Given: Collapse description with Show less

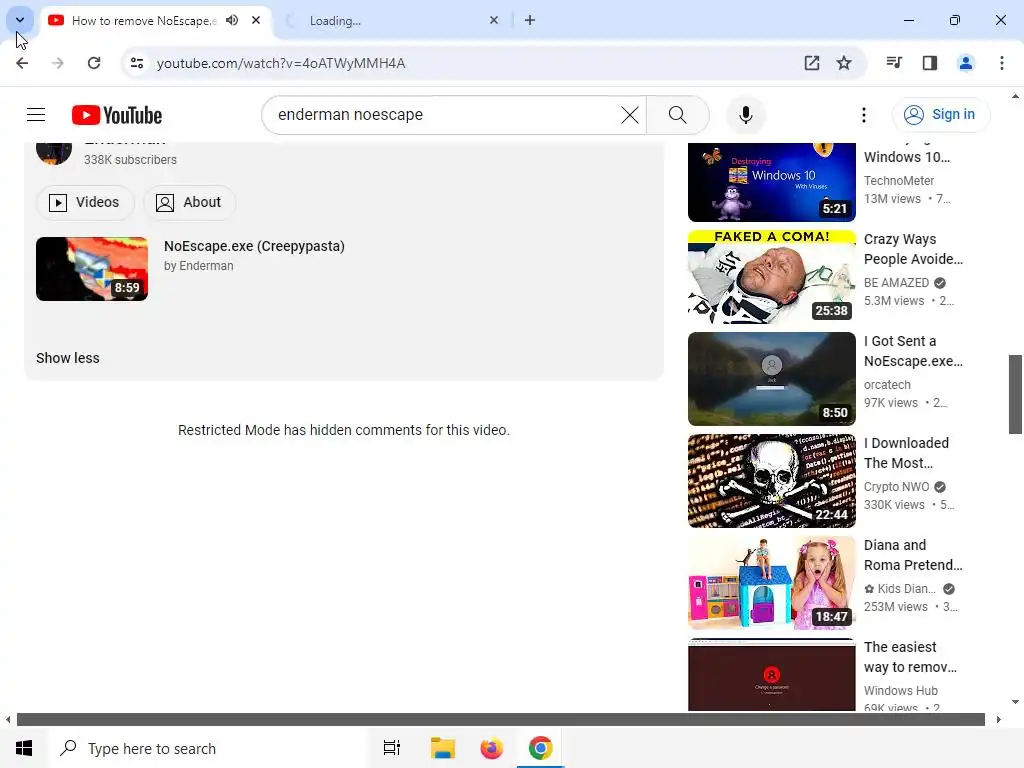Looking at the screenshot, I should pyautogui.click(x=68, y=358).
